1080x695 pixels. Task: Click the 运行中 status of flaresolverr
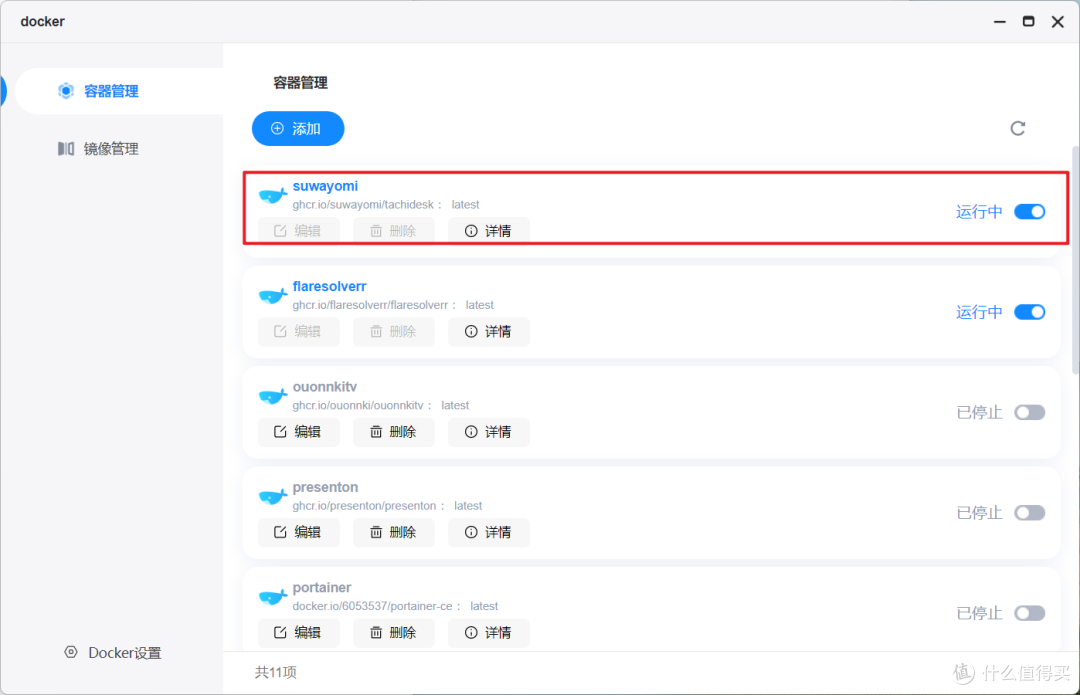click(x=979, y=312)
